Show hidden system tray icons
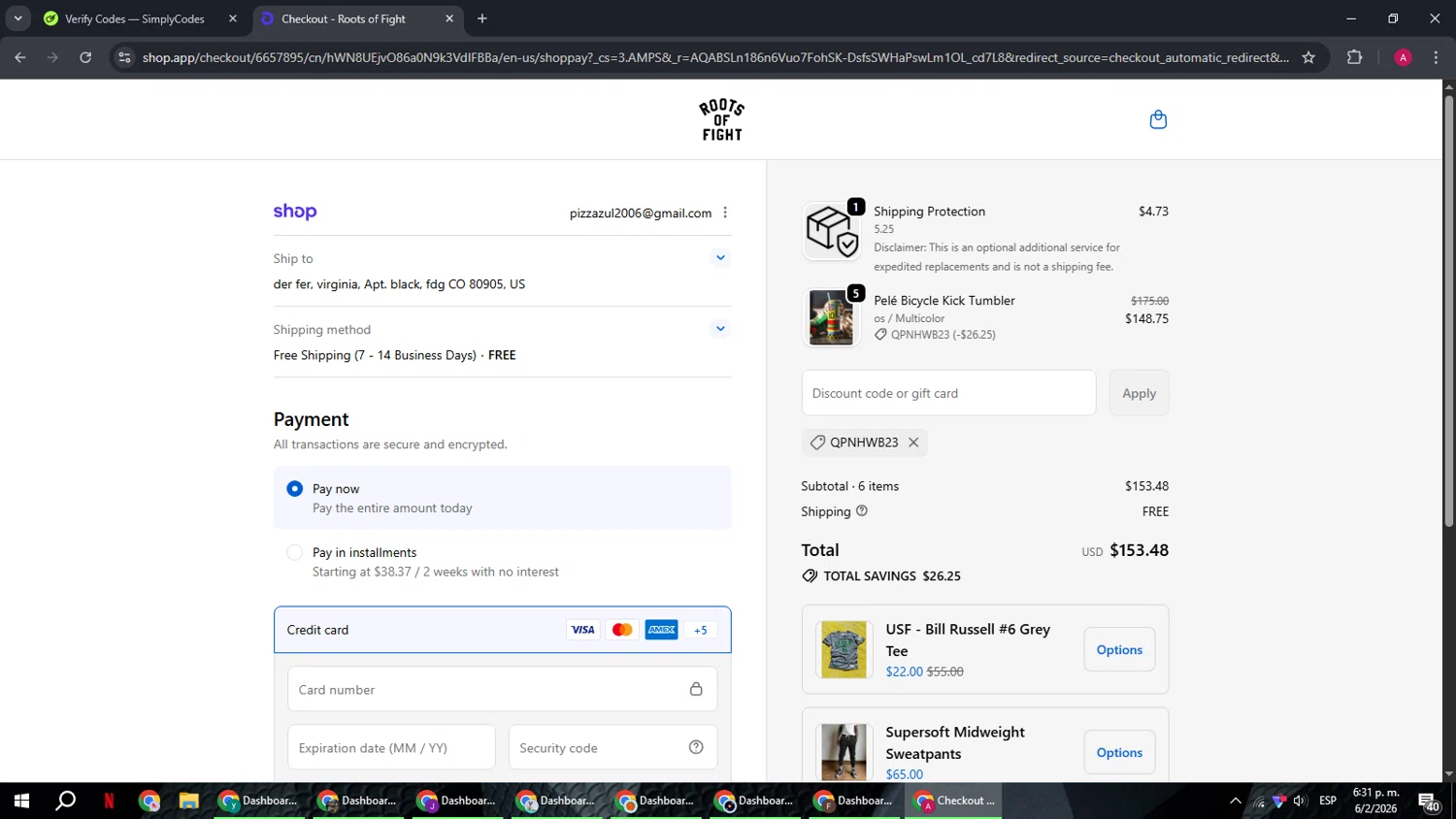Image resolution: width=1456 pixels, height=819 pixels. pos(1235,801)
